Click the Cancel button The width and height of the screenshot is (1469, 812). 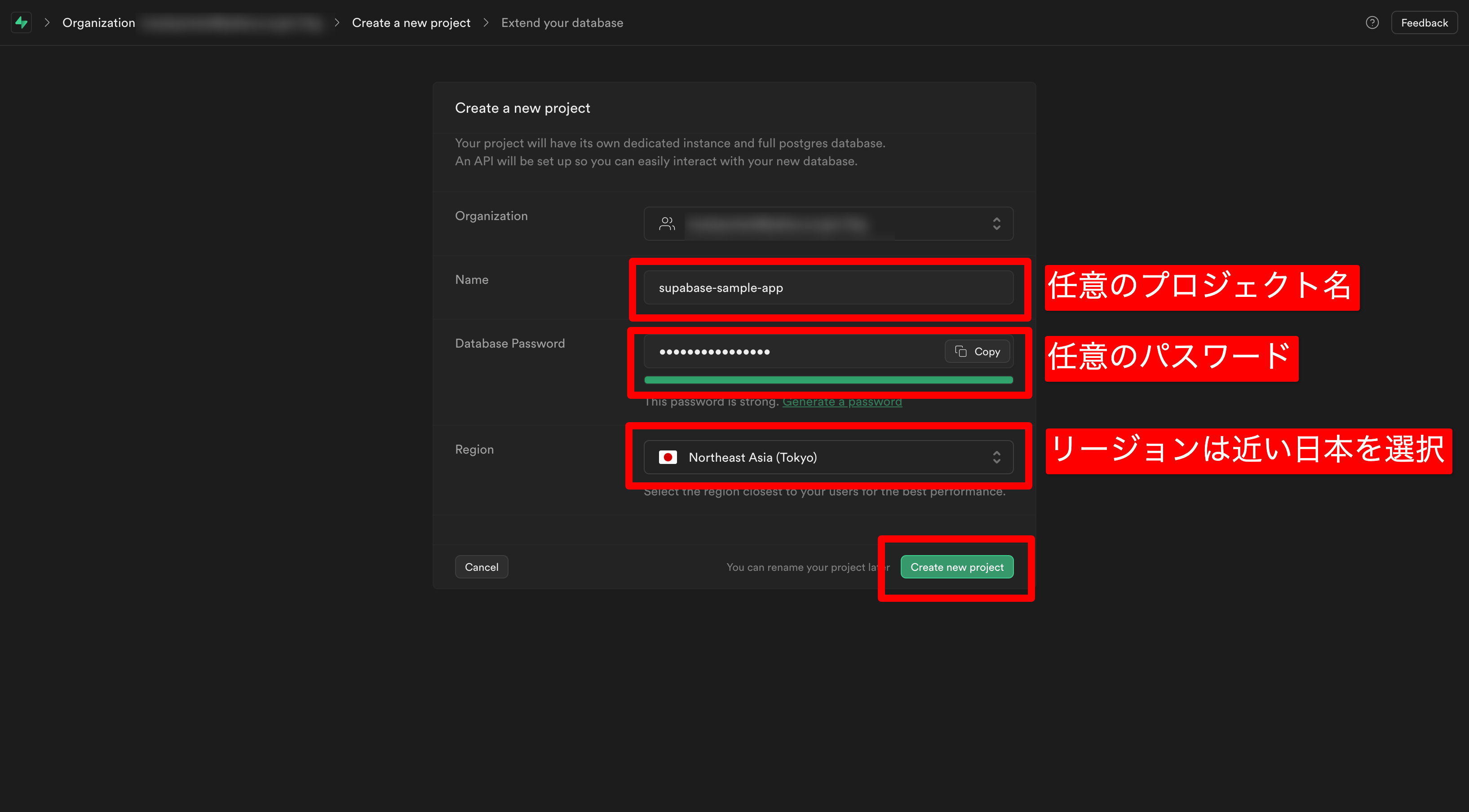pyautogui.click(x=481, y=567)
